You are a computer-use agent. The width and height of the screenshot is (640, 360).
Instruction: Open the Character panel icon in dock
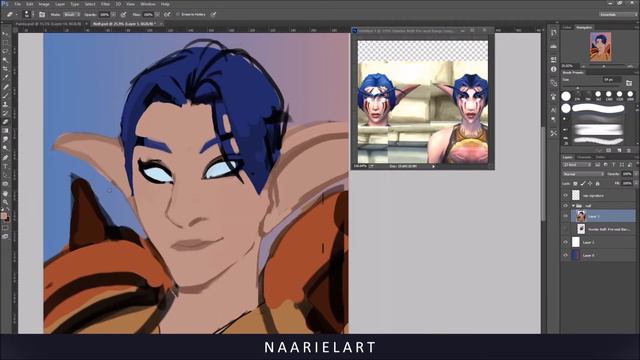[553, 110]
